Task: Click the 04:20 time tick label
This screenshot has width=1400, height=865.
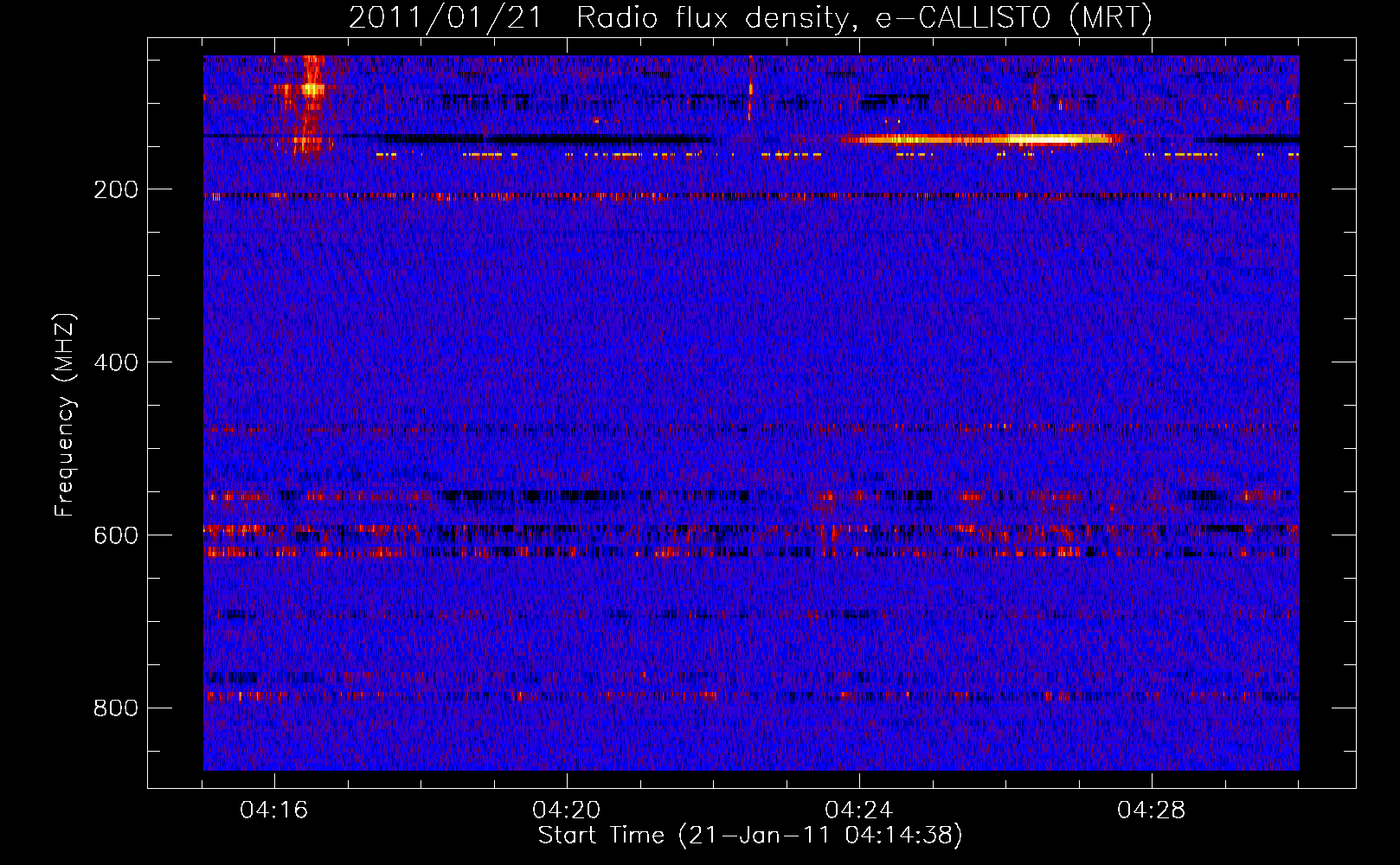Action: point(567,811)
